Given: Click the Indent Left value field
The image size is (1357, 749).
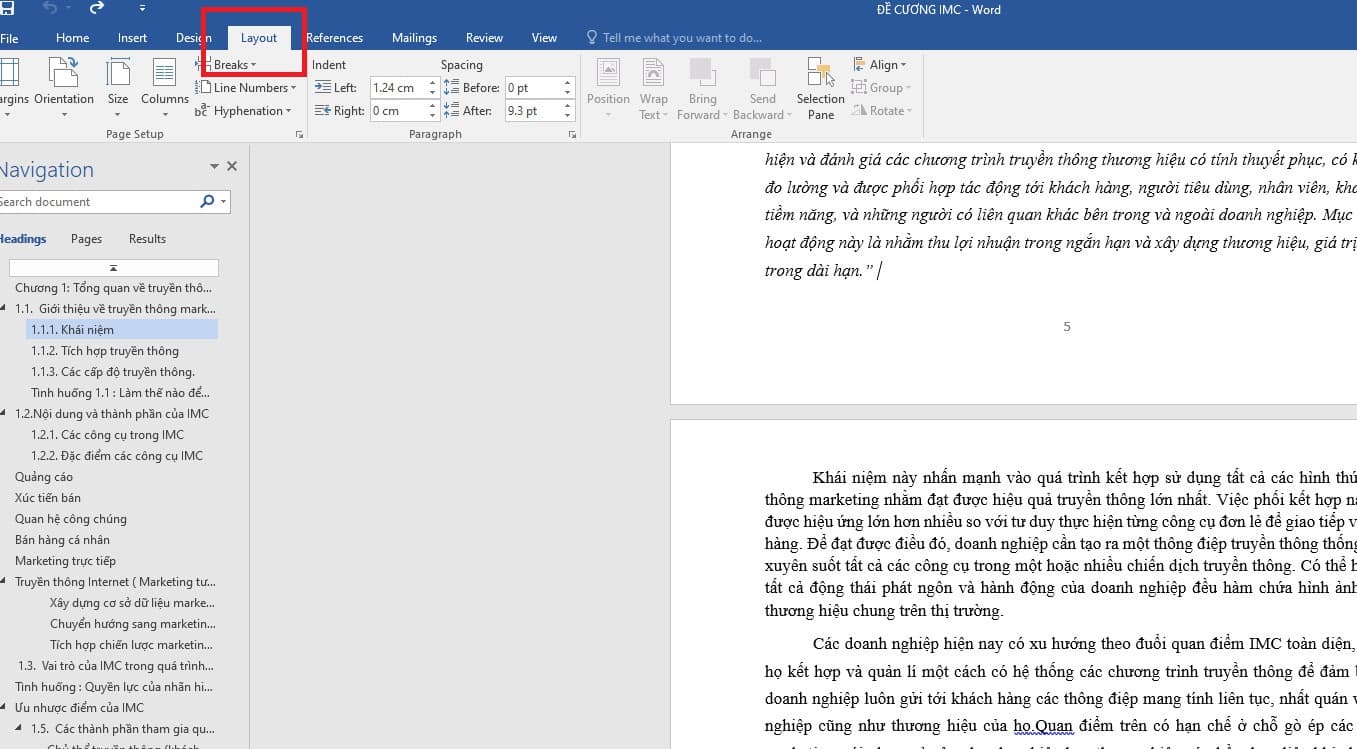Looking at the screenshot, I should pos(398,88).
